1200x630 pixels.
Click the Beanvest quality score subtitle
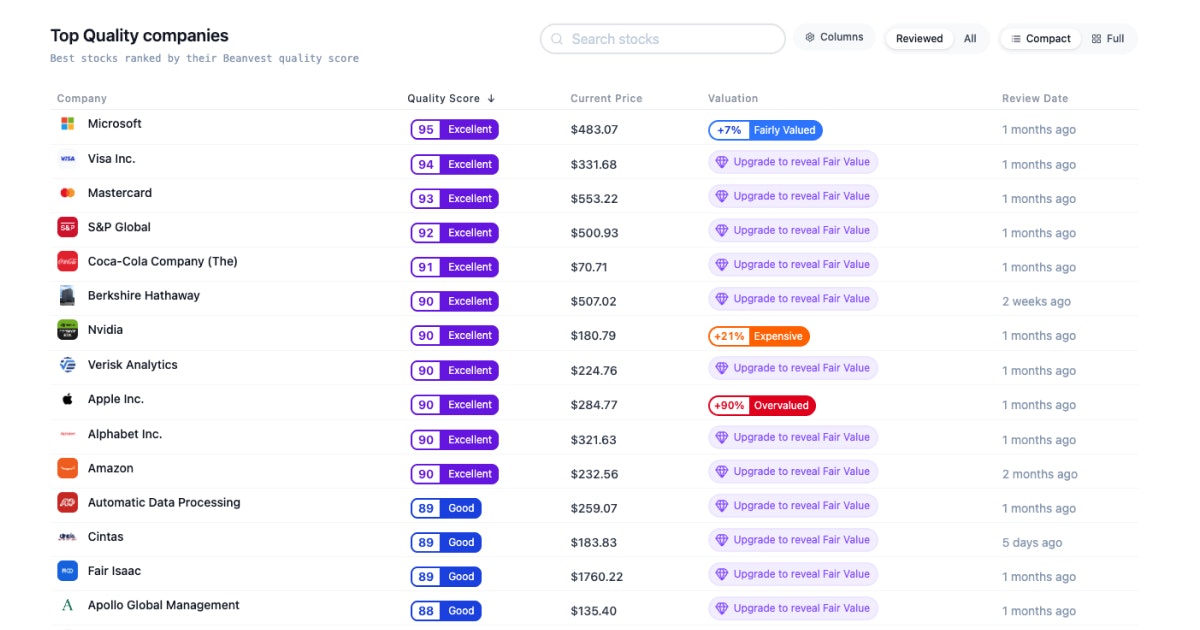pos(204,59)
